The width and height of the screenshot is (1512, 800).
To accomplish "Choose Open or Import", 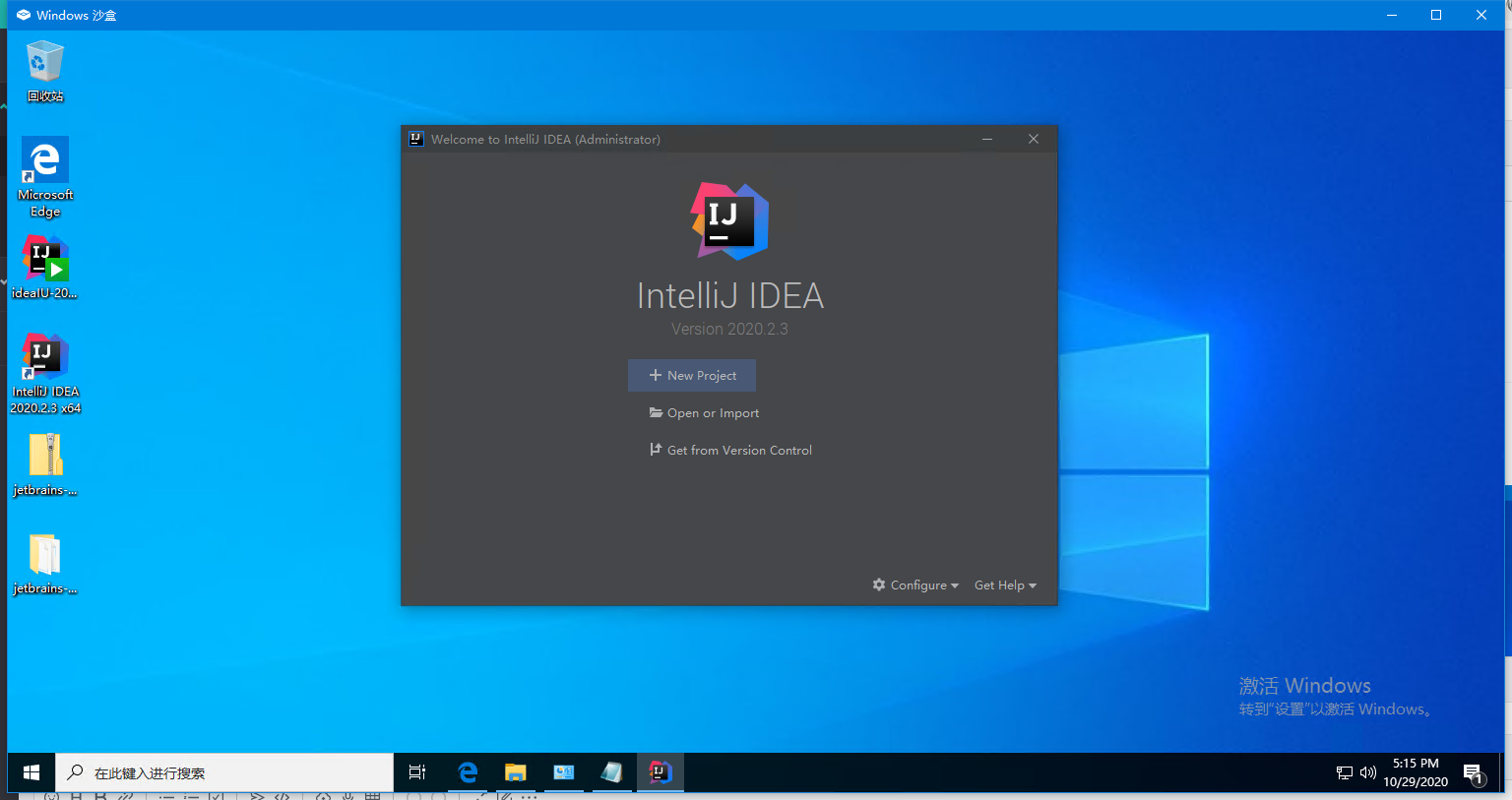I will pos(704,413).
